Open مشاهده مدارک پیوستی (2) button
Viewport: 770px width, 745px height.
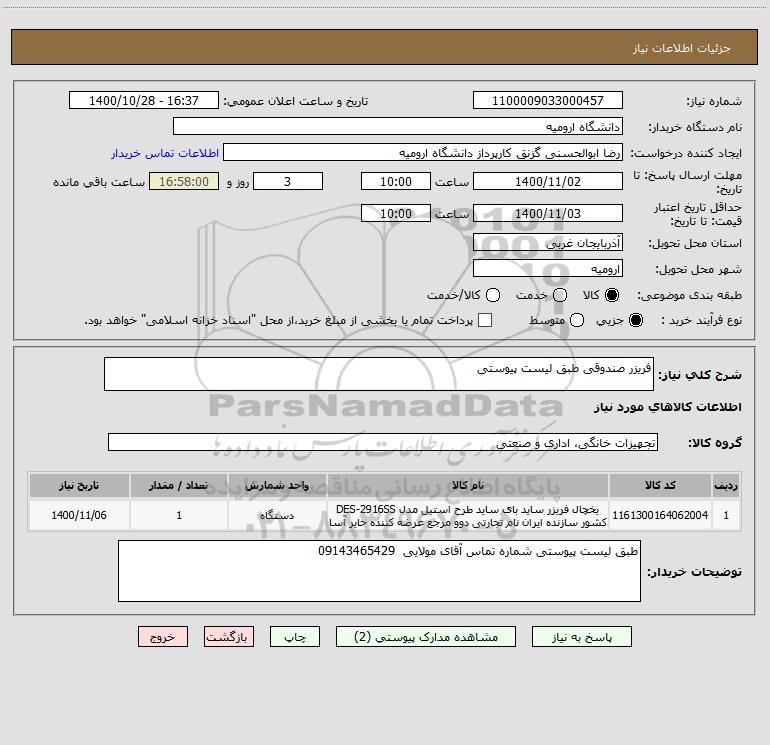point(426,637)
